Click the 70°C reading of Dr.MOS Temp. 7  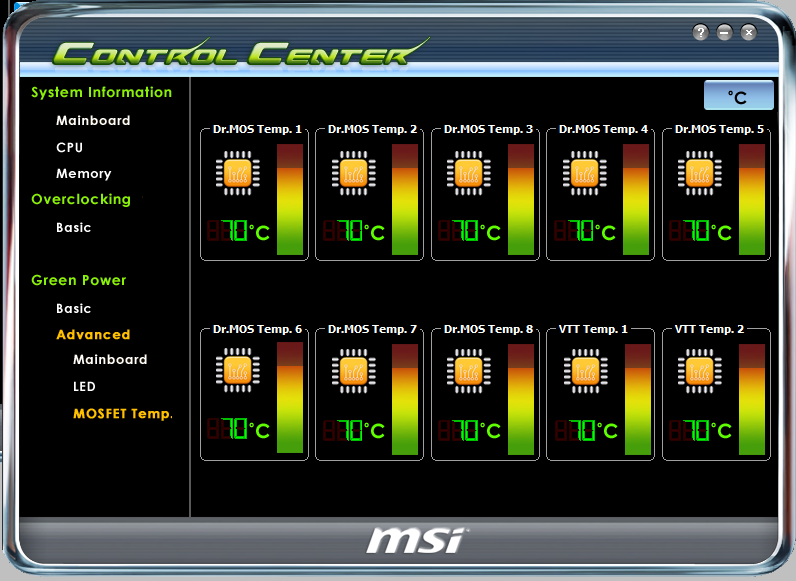354,430
